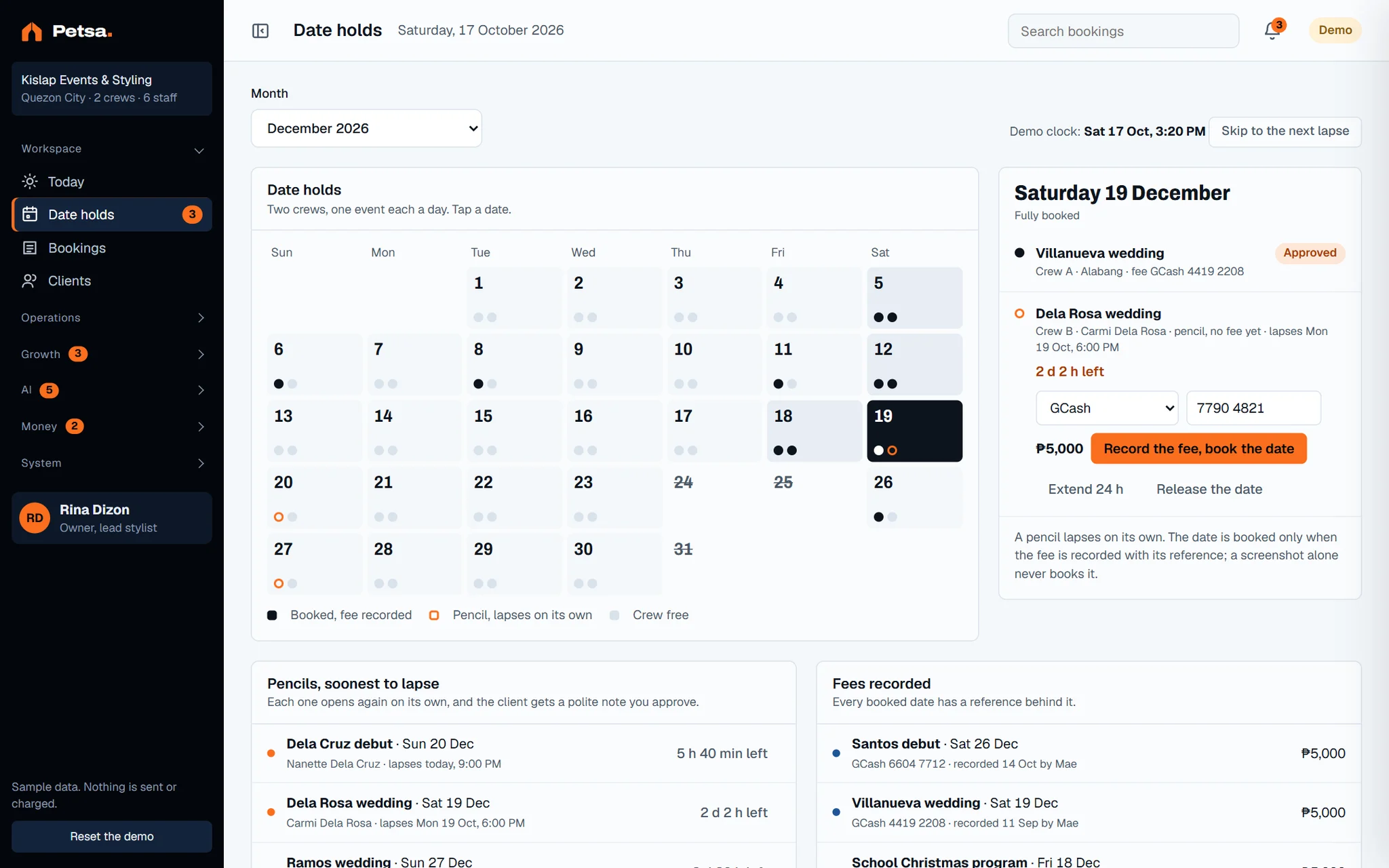Click the Money badge showing 2

(x=75, y=426)
